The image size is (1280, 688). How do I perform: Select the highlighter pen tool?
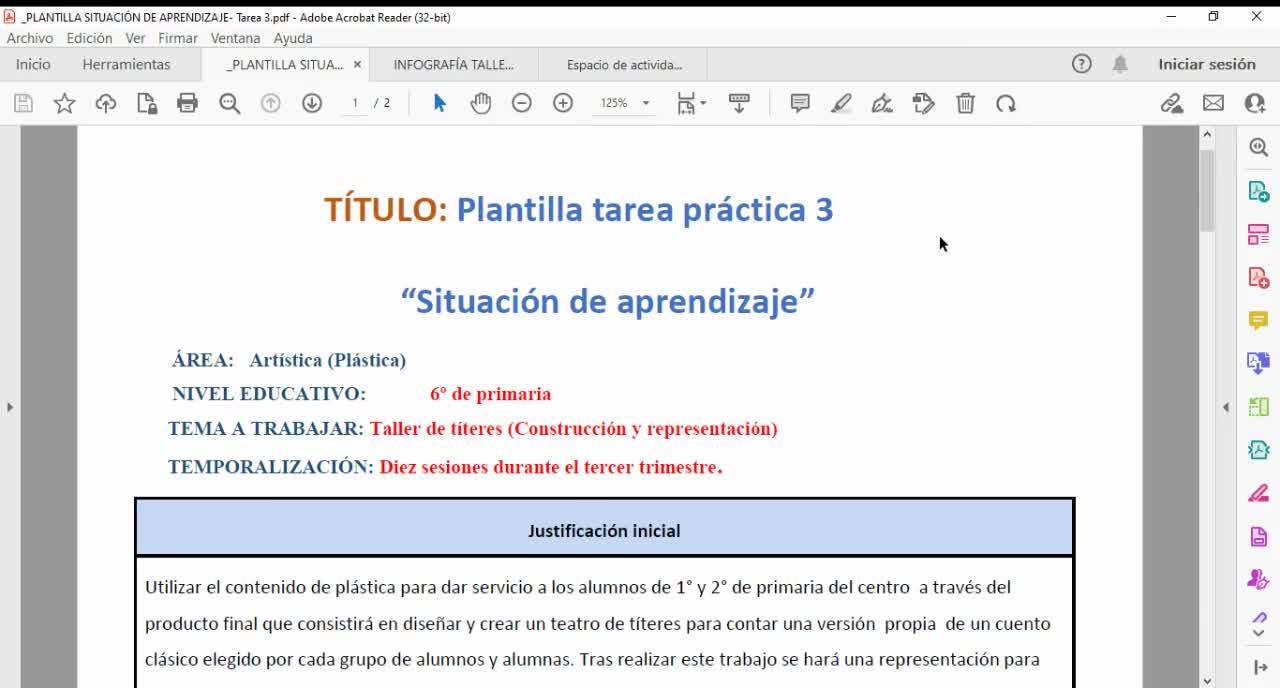click(x=841, y=103)
